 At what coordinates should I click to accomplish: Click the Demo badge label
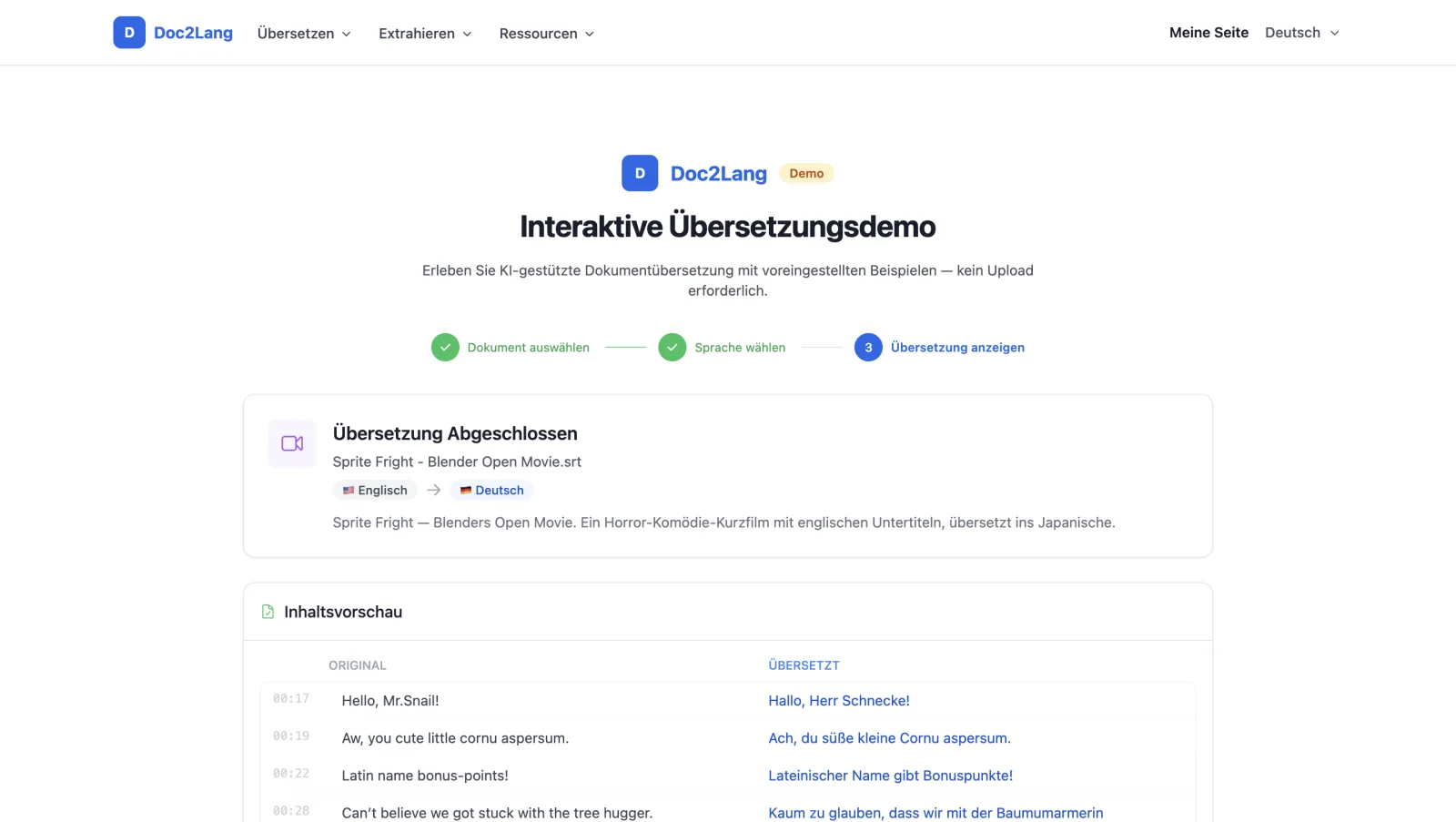point(806,173)
